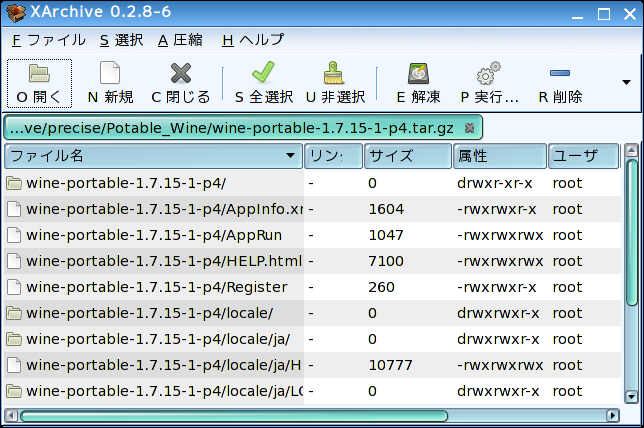The image size is (644, 428).
Task: Click the 実行 (Run) gears icon
Action: click(489, 73)
